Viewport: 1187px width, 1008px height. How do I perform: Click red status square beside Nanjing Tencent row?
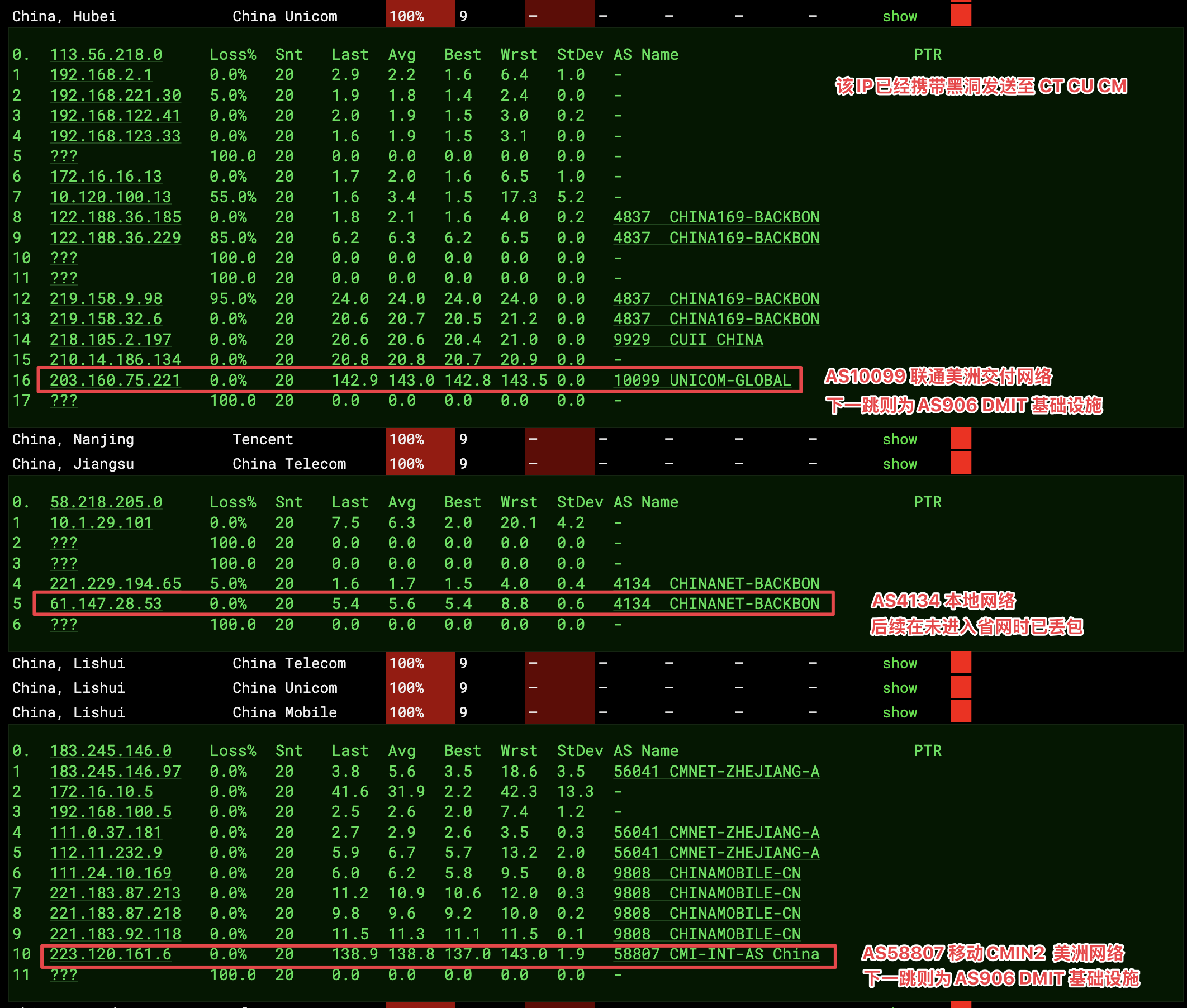961,438
